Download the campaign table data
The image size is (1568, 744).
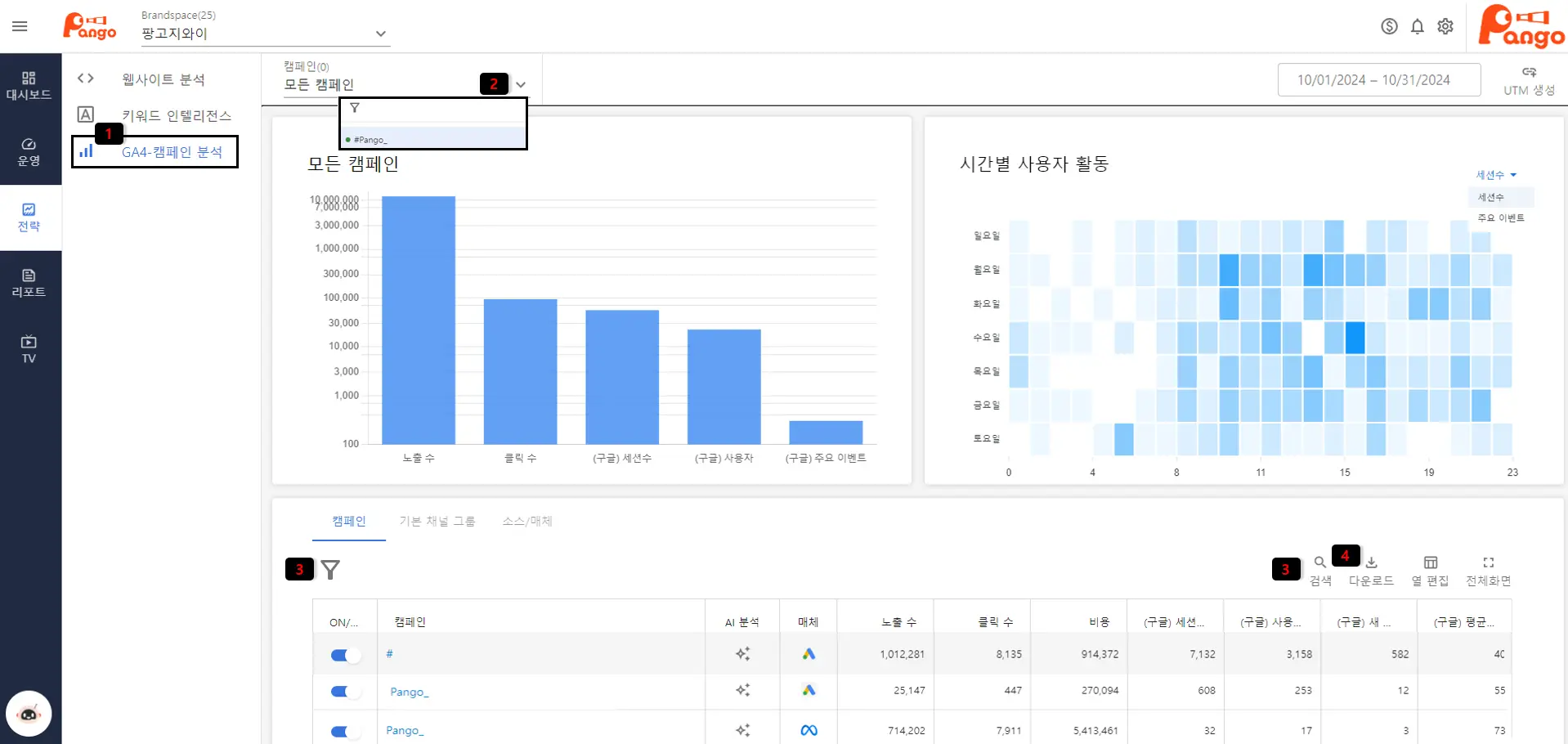coord(1371,570)
